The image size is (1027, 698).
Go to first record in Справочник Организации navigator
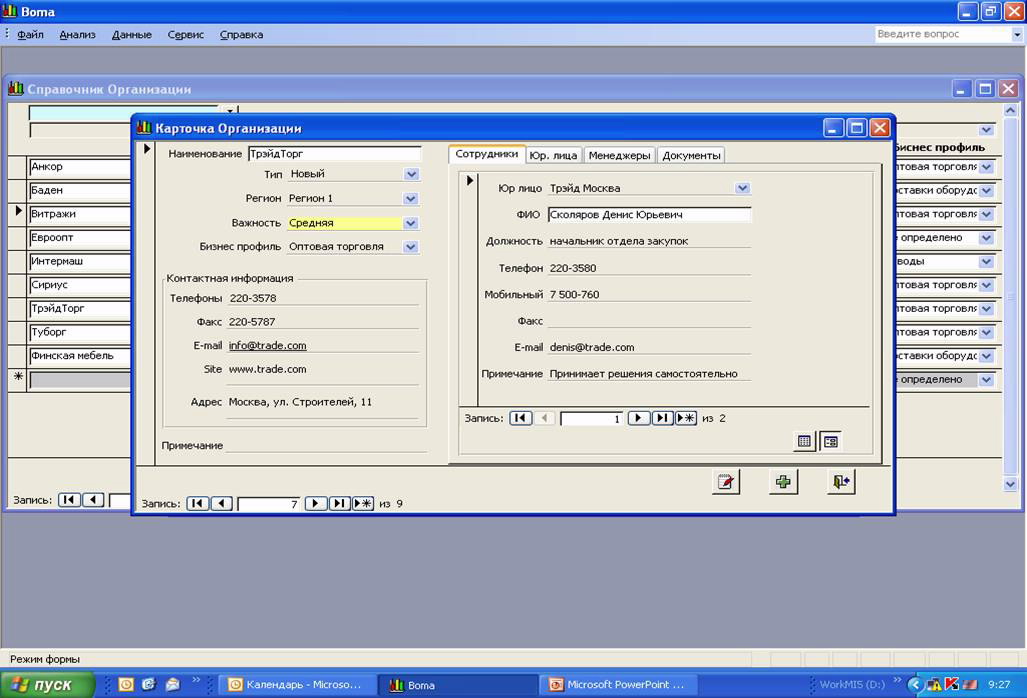(69, 500)
